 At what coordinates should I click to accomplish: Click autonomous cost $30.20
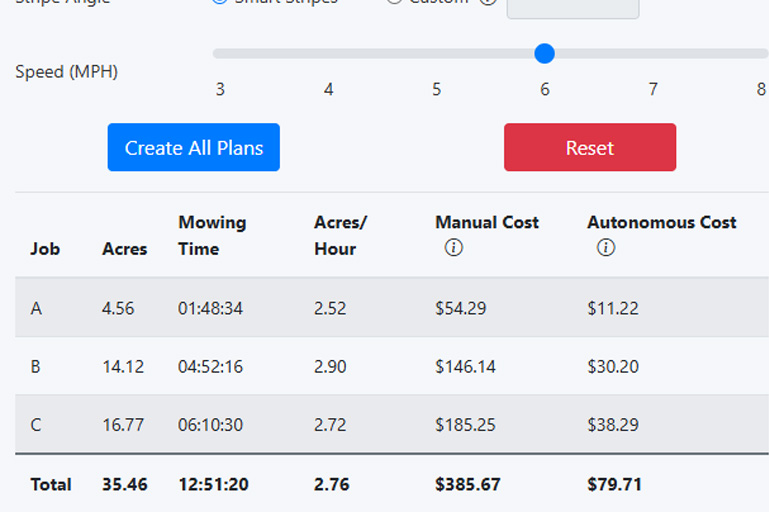tap(613, 366)
